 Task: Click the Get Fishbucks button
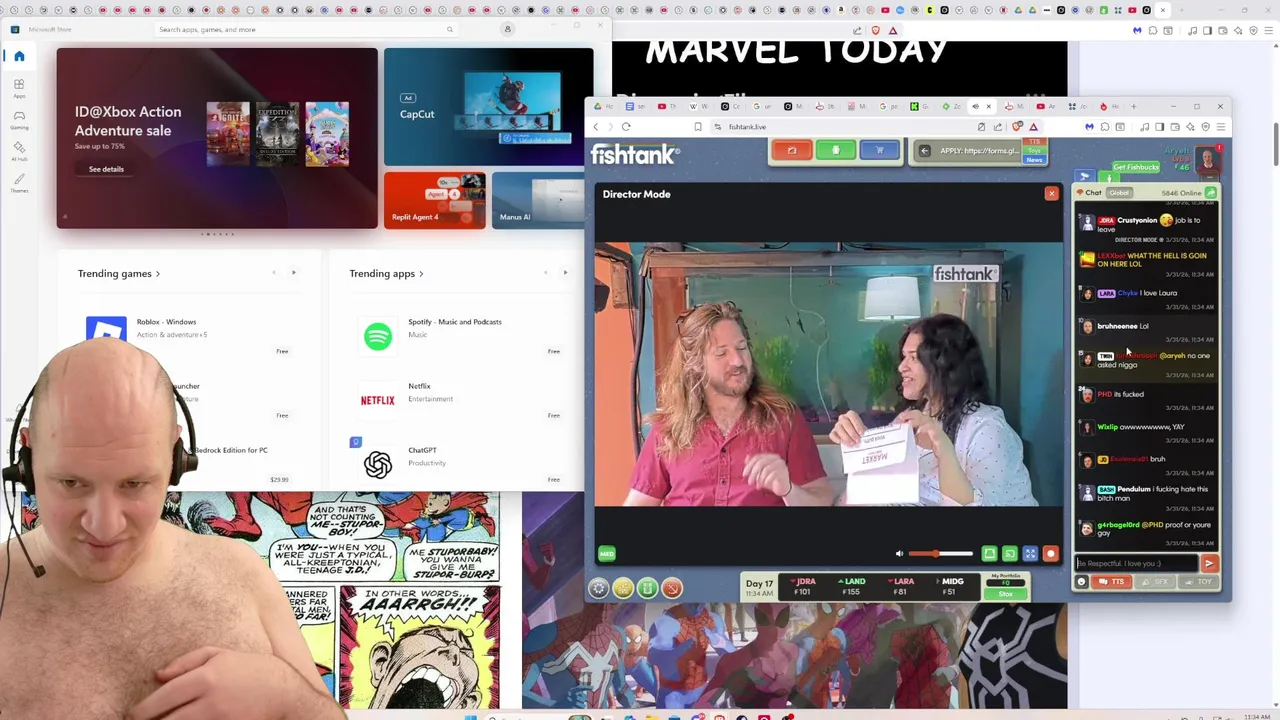tap(1136, 167)
